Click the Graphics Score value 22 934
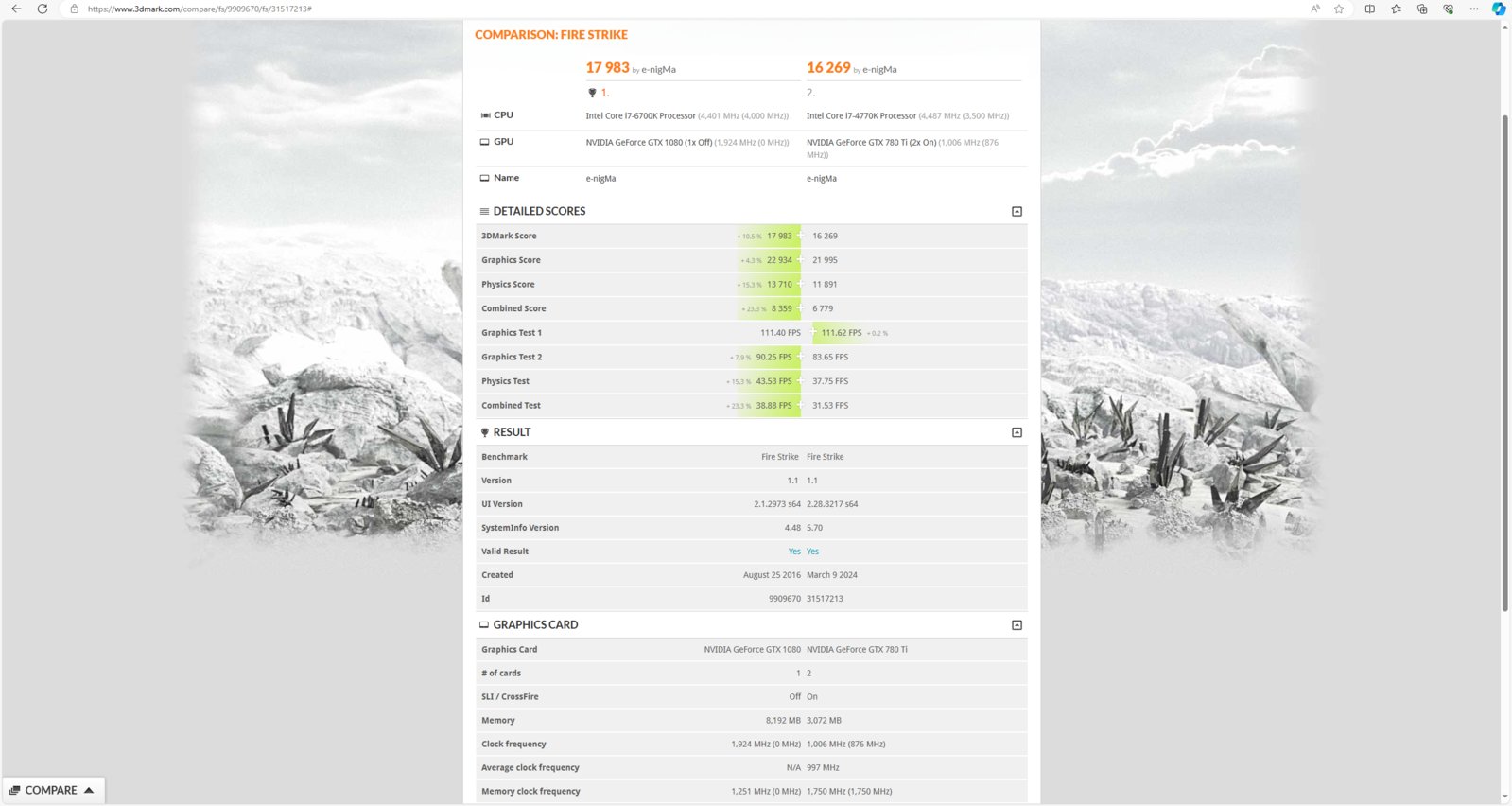1512x806 pixels. click(779, 260)
